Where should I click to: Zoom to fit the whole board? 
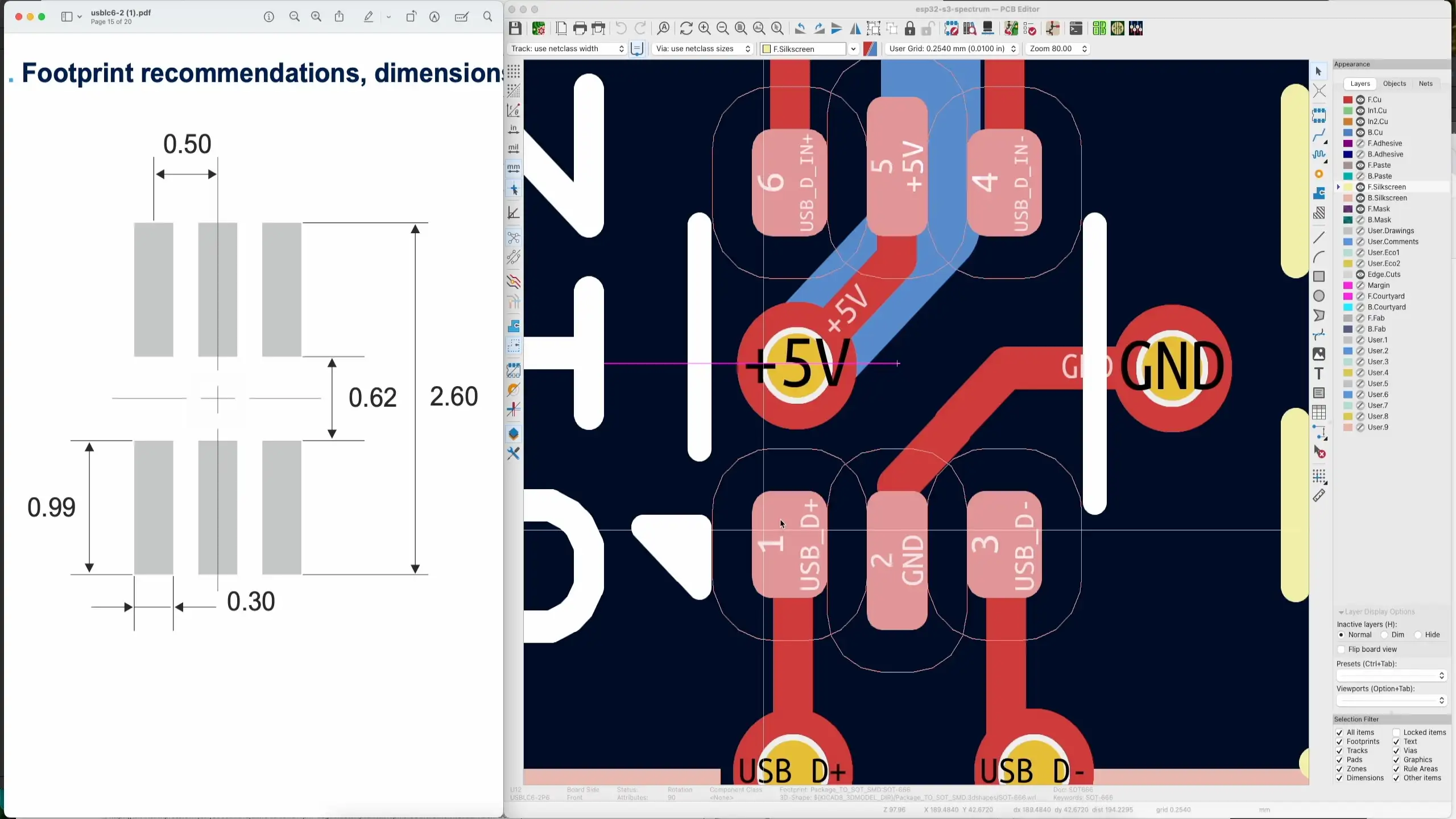741,28
